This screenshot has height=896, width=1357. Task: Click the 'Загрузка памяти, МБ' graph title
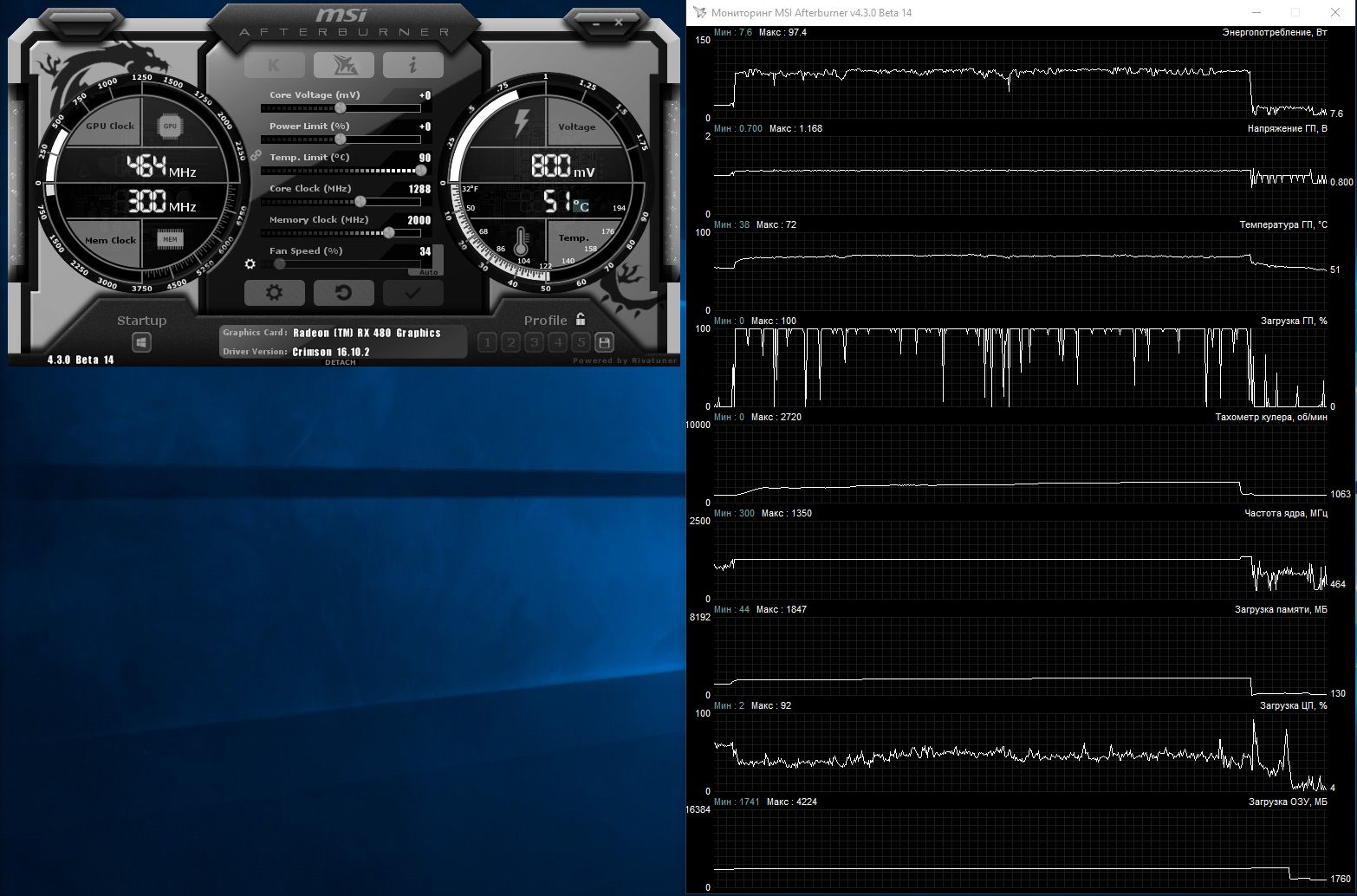coord(1281,609)
